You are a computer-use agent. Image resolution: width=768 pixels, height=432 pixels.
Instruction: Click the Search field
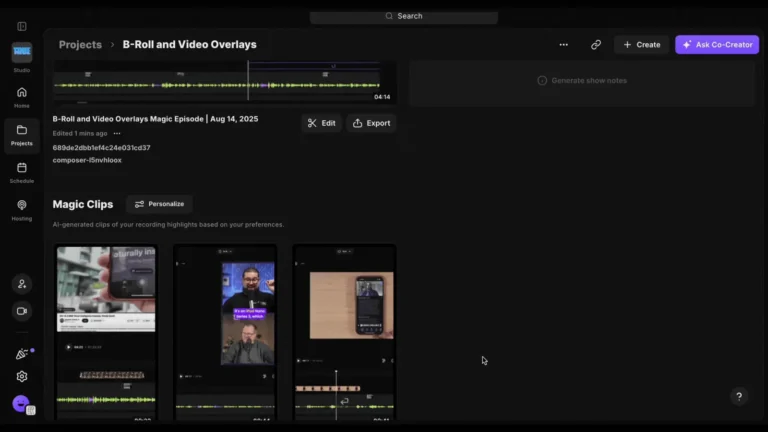pyautogui.click(x=404, y=16)
